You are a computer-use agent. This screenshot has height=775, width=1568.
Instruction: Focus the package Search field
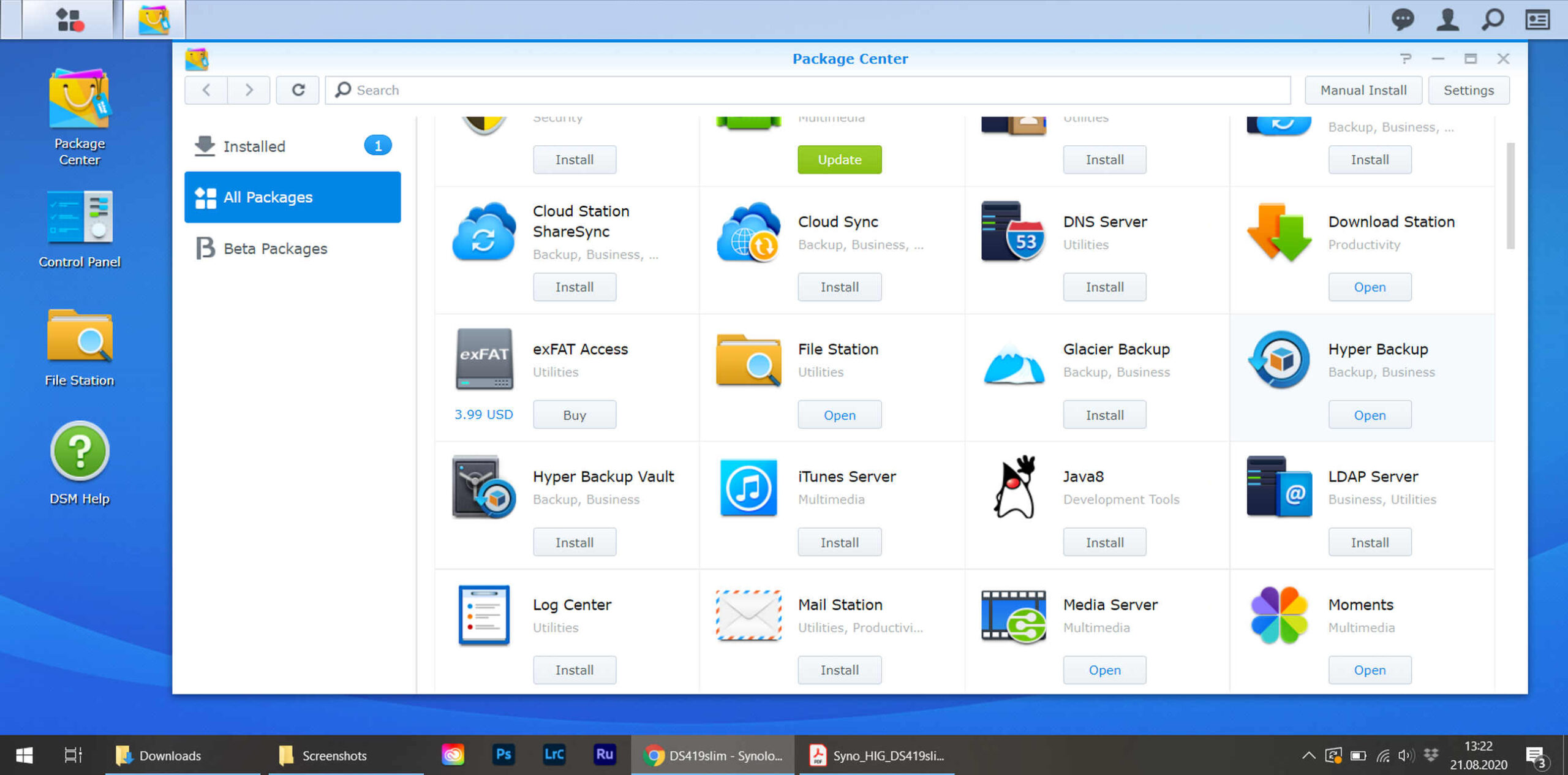tap(807, 90)
